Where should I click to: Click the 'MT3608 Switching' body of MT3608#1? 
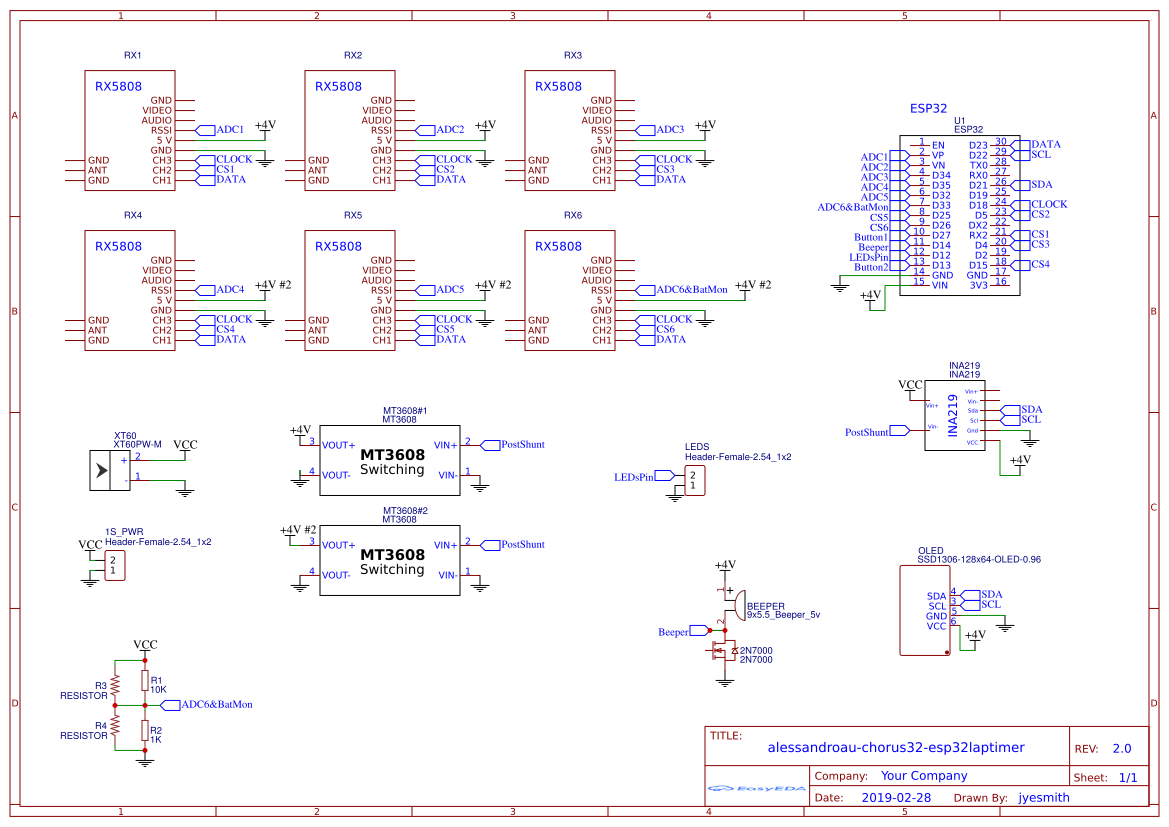(392, 462)
